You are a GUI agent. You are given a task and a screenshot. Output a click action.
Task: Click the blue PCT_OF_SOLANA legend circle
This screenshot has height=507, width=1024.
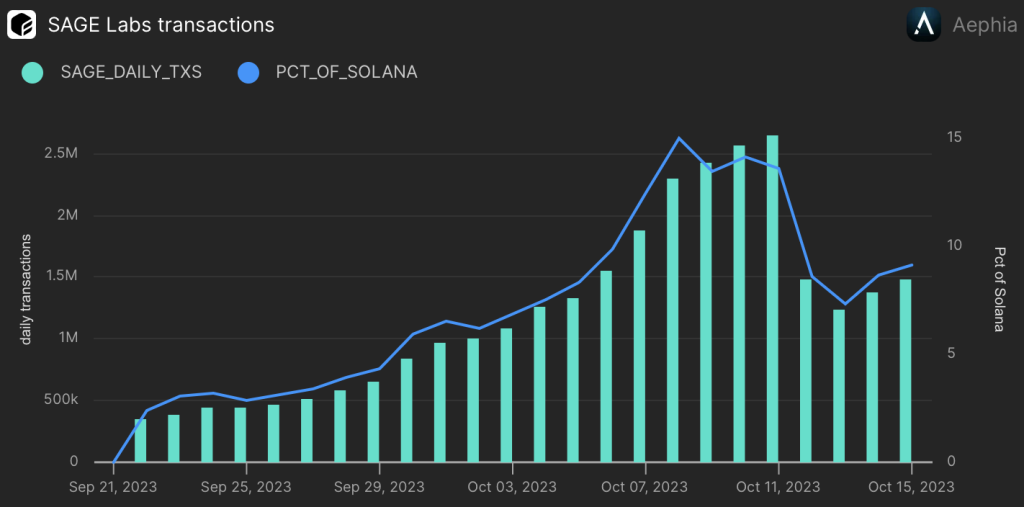248,72
